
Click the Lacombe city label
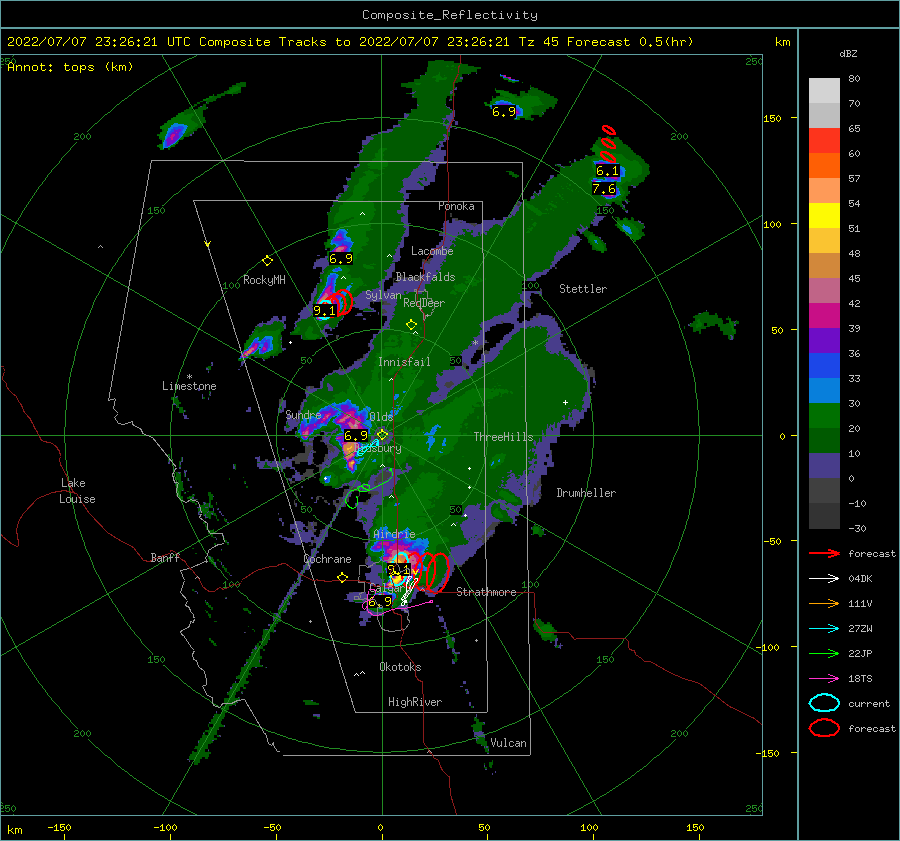click(432, 251)
